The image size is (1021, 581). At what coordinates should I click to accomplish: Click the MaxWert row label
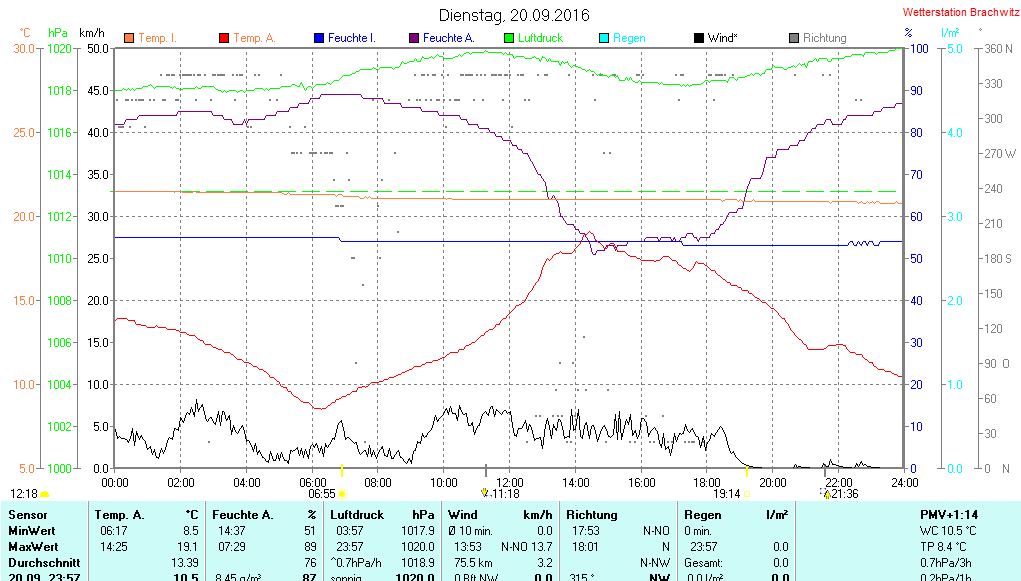(34, 547)
